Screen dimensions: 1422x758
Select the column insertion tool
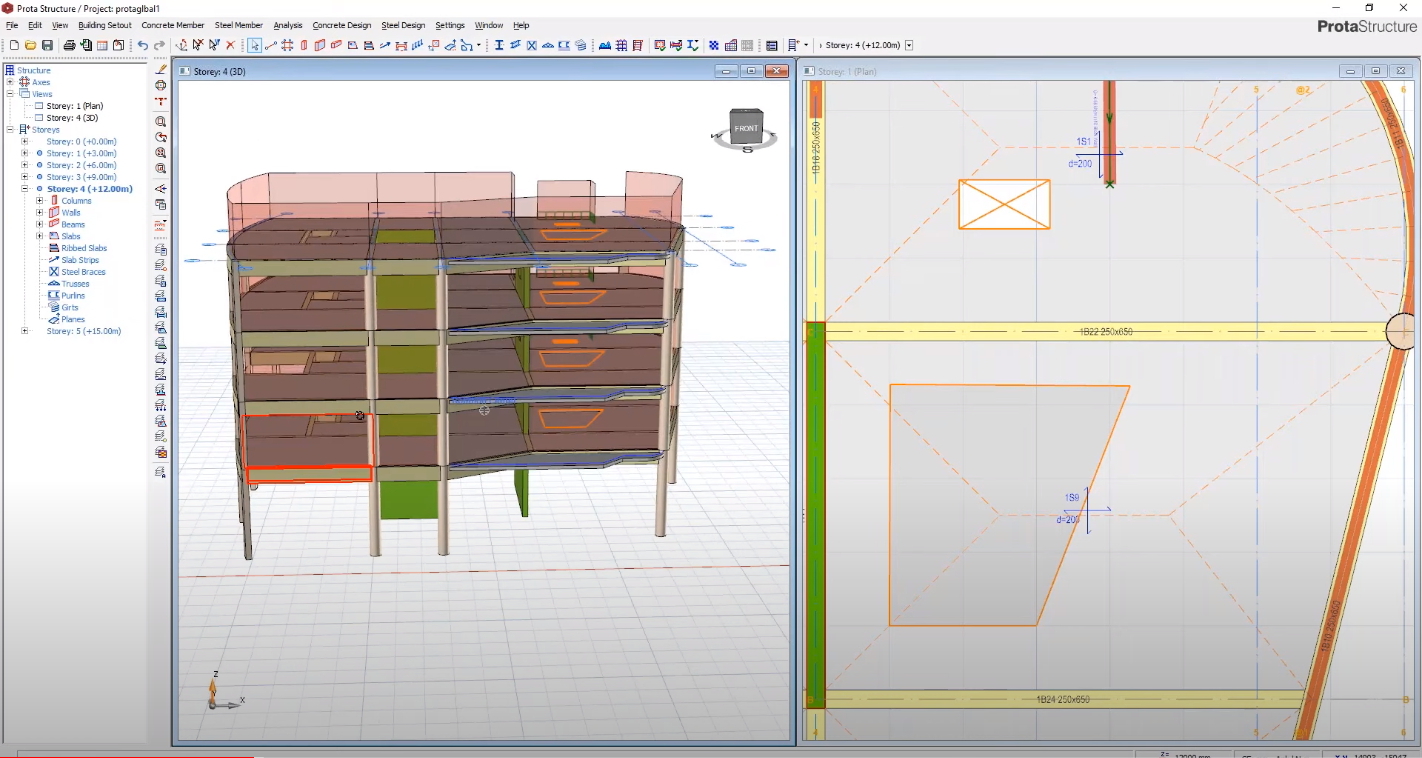303,45
